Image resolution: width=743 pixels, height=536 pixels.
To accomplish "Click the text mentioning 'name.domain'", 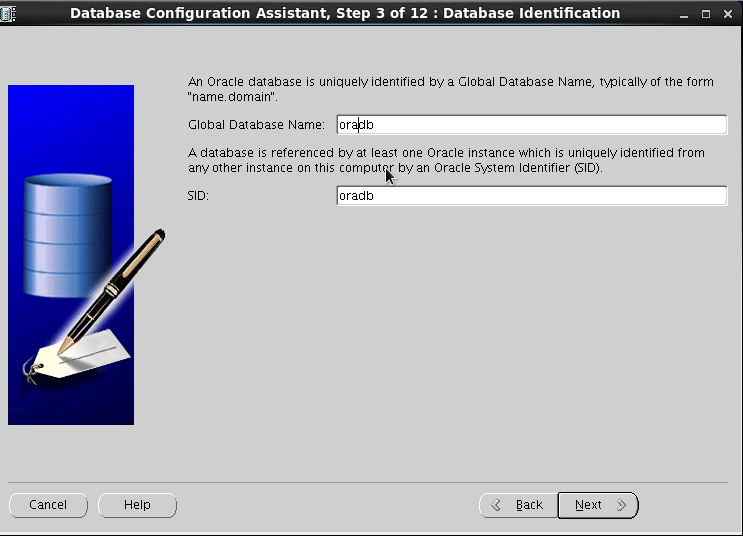I will tap(451, 89).
